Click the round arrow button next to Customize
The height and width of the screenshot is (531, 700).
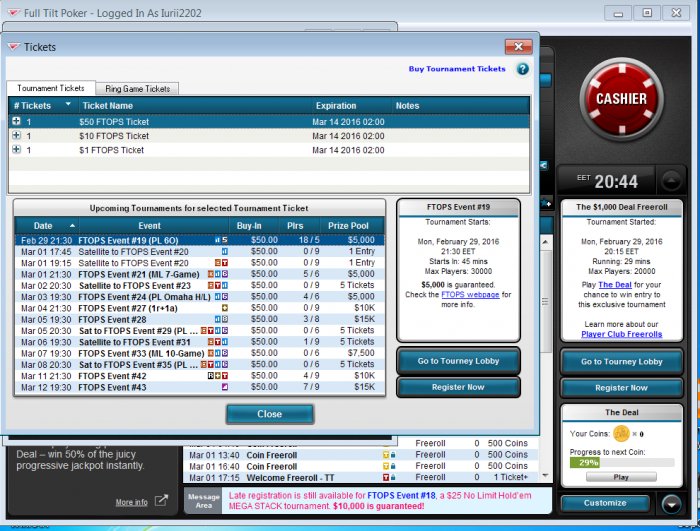point(671,504)
